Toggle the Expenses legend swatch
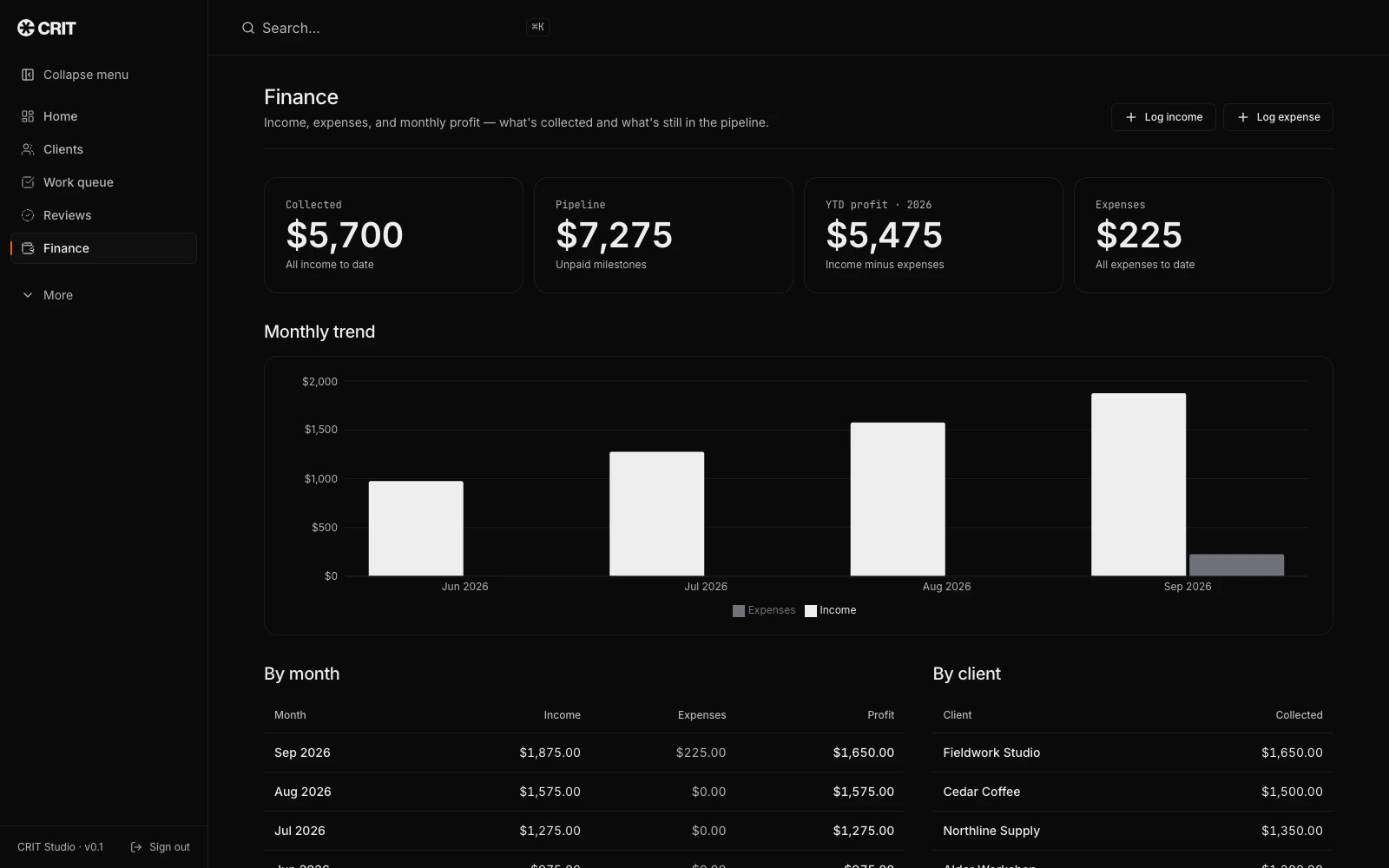The width and height of the screenshot is (1389, 868). 739,611
